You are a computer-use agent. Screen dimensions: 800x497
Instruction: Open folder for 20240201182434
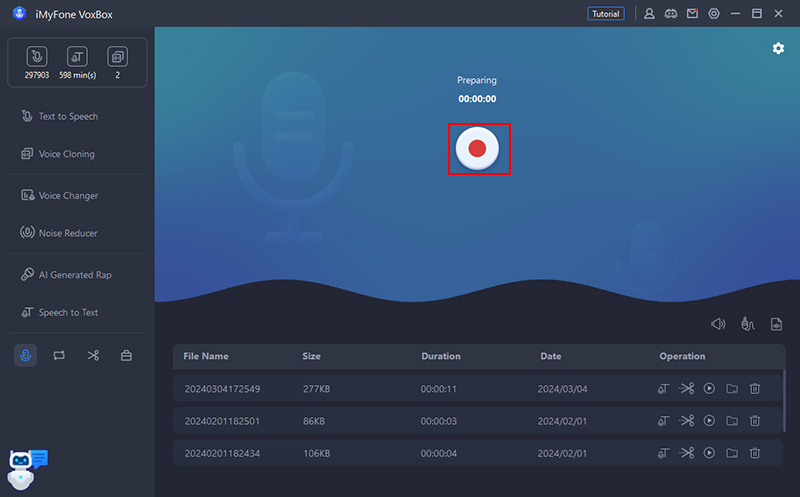(x=732, y=453)
